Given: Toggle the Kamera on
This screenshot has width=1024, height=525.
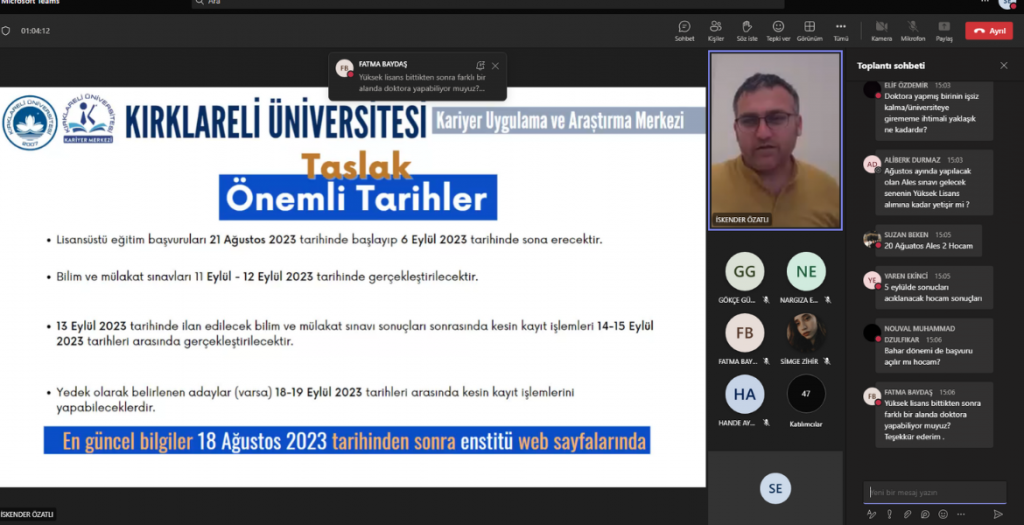Looking at the screenshot, I should [881, 31].
